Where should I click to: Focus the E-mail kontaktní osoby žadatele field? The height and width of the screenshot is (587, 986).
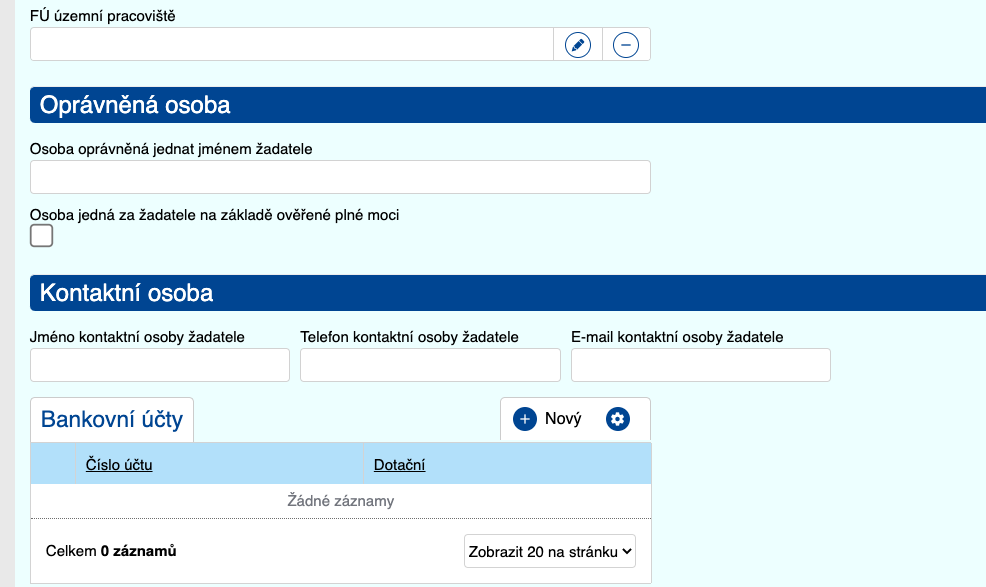[x=700, y=365]
